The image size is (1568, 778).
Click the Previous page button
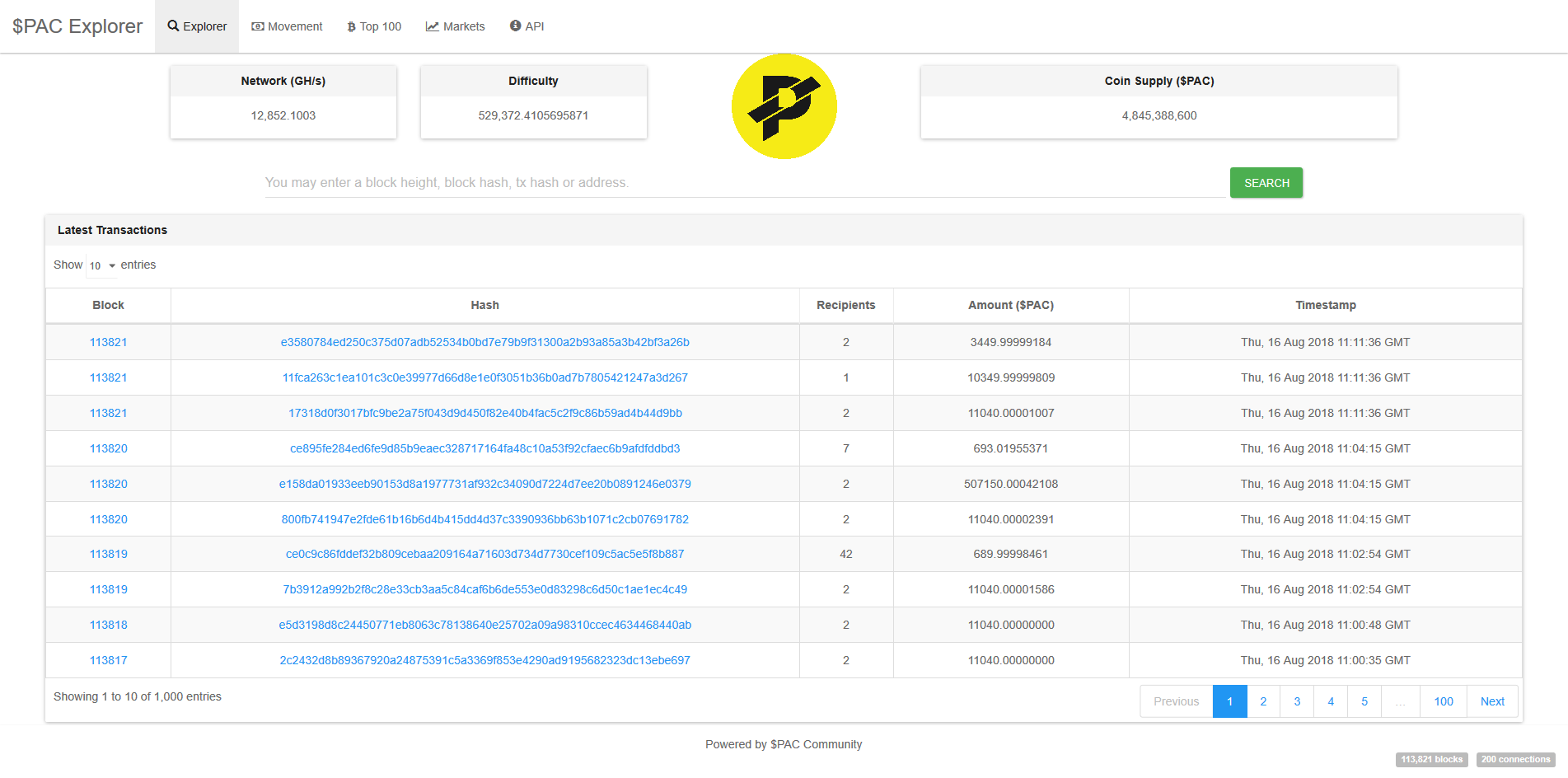[x=1176, y=701]
